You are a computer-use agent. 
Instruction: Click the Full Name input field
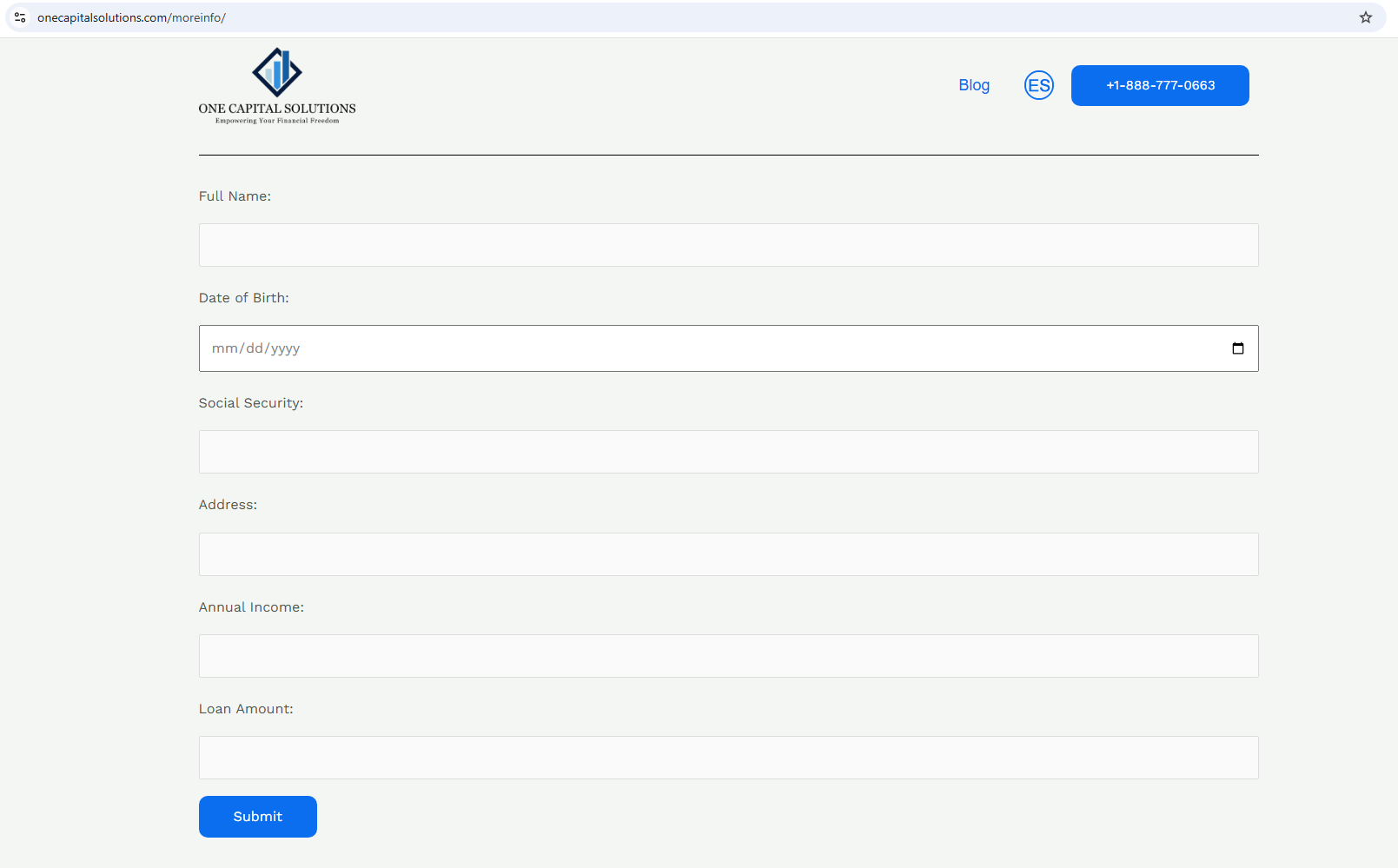pos(728,245)
